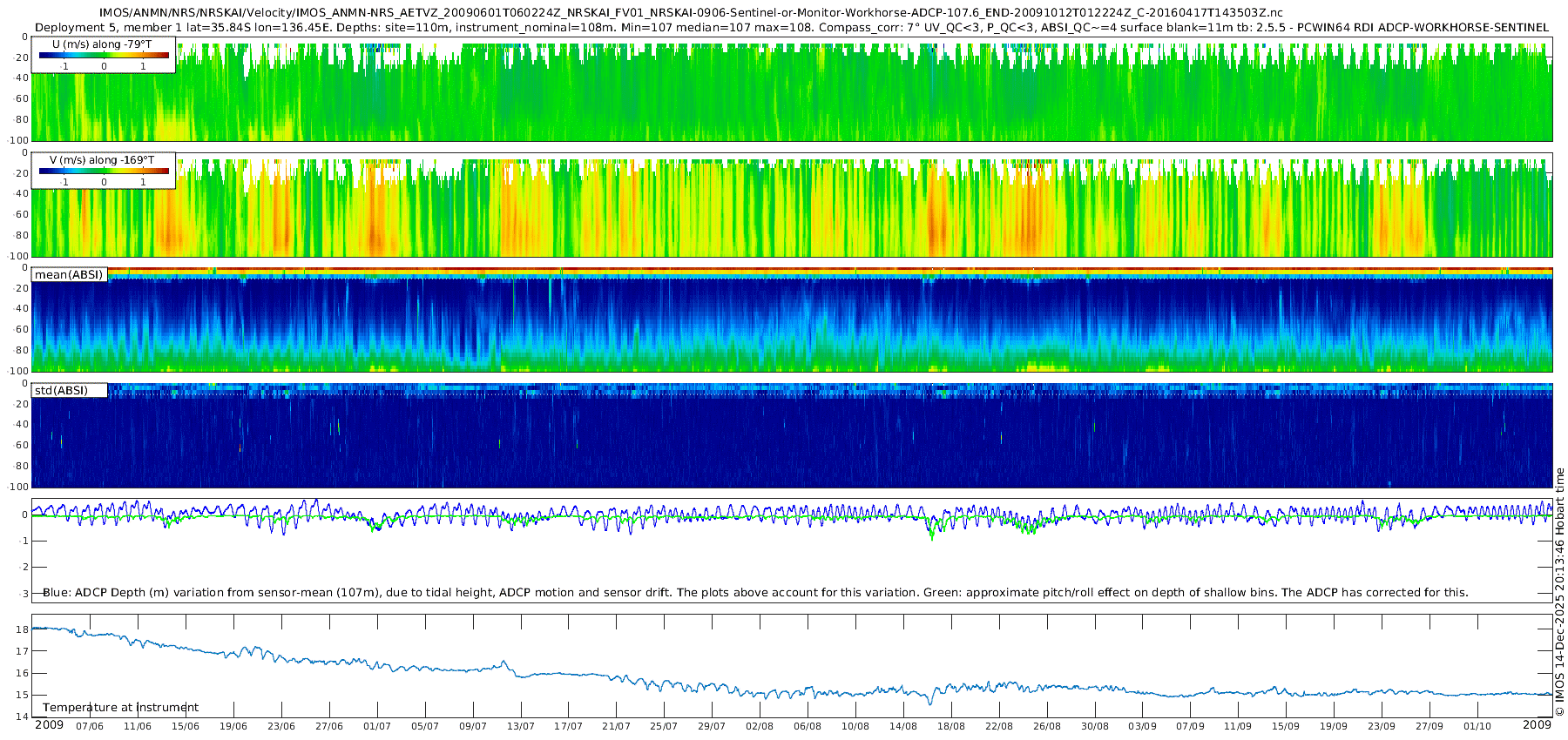Click the V velocity colorbar gradient
The image size is (1568, 740).
tap(104, 172)
